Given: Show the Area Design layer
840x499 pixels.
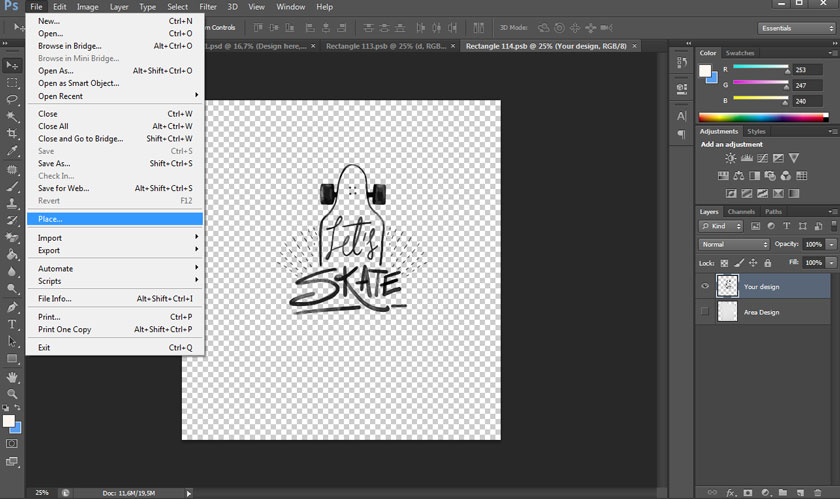Looking at the screenshot, I should click(x=705, y=312).
